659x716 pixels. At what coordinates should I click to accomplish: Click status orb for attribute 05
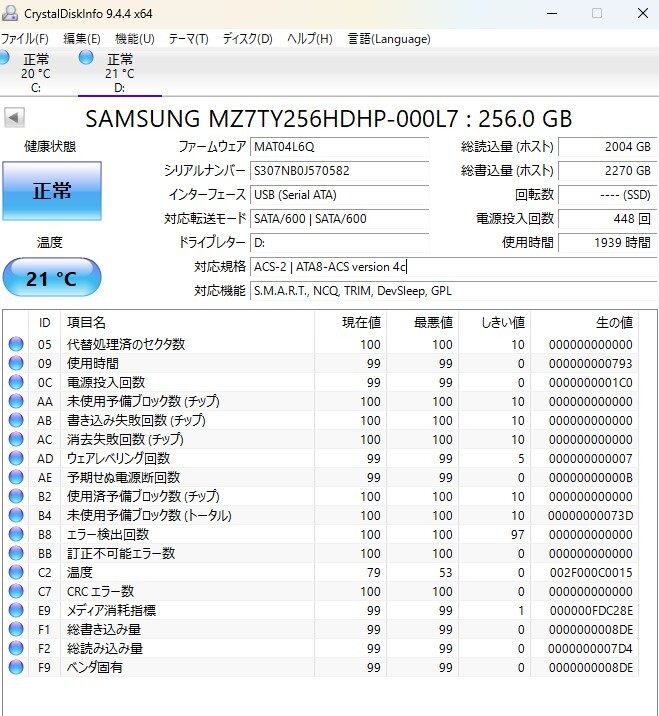[16, 344]
